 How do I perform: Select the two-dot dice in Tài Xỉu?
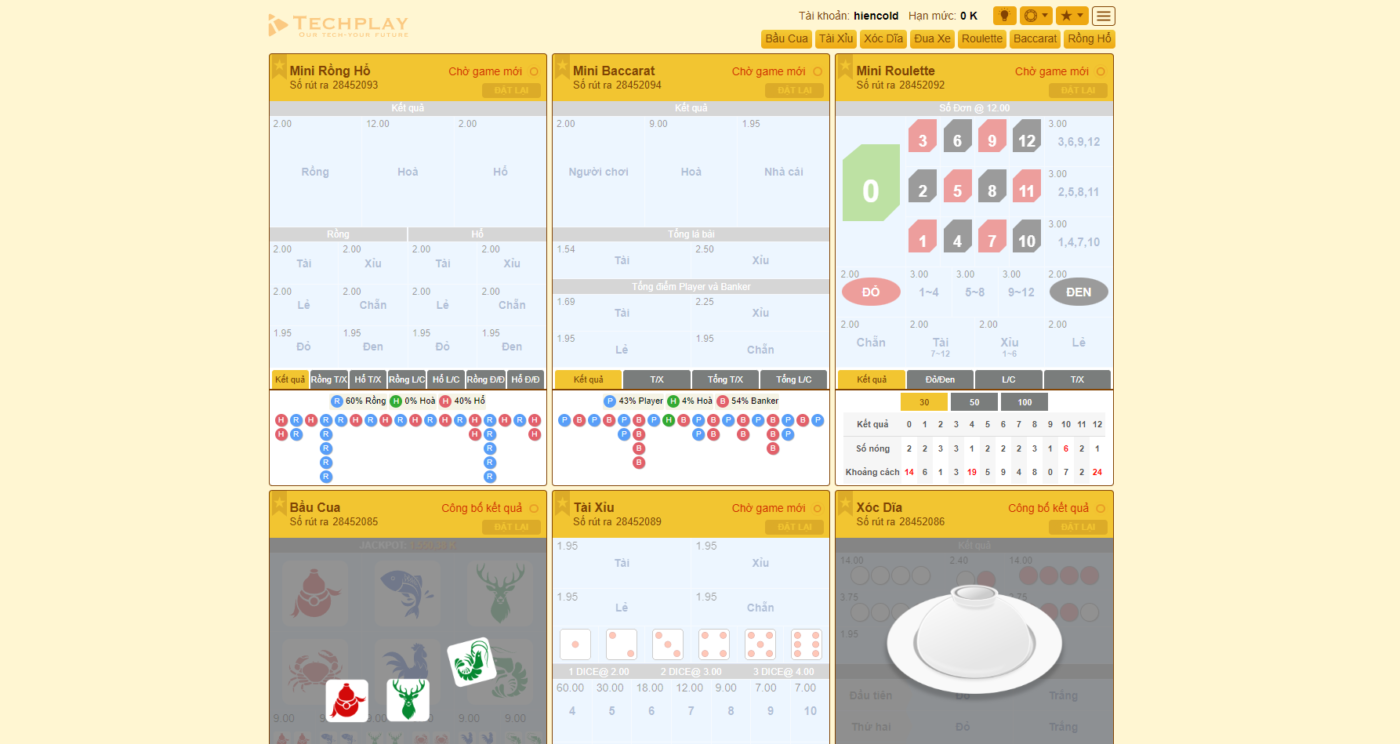621,644
